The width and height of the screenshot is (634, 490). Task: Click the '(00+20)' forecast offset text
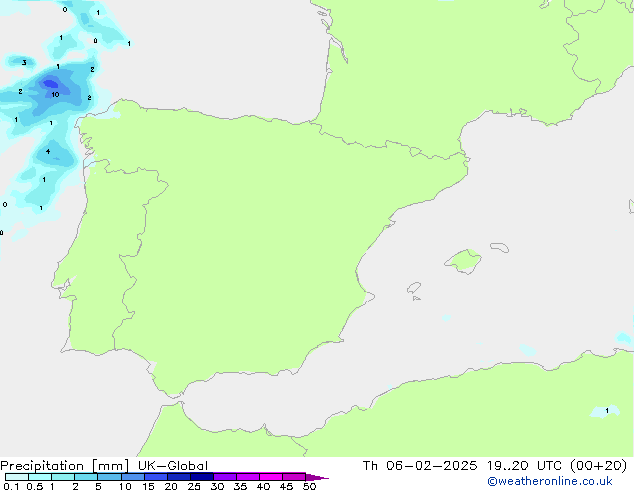click(598, 466)
